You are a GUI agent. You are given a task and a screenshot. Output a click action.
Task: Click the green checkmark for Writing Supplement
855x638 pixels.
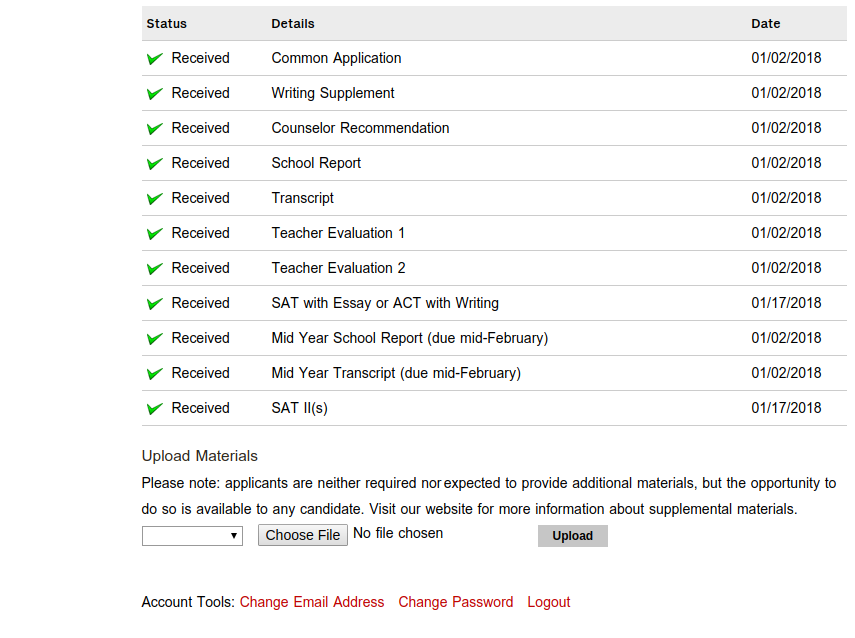155,93
